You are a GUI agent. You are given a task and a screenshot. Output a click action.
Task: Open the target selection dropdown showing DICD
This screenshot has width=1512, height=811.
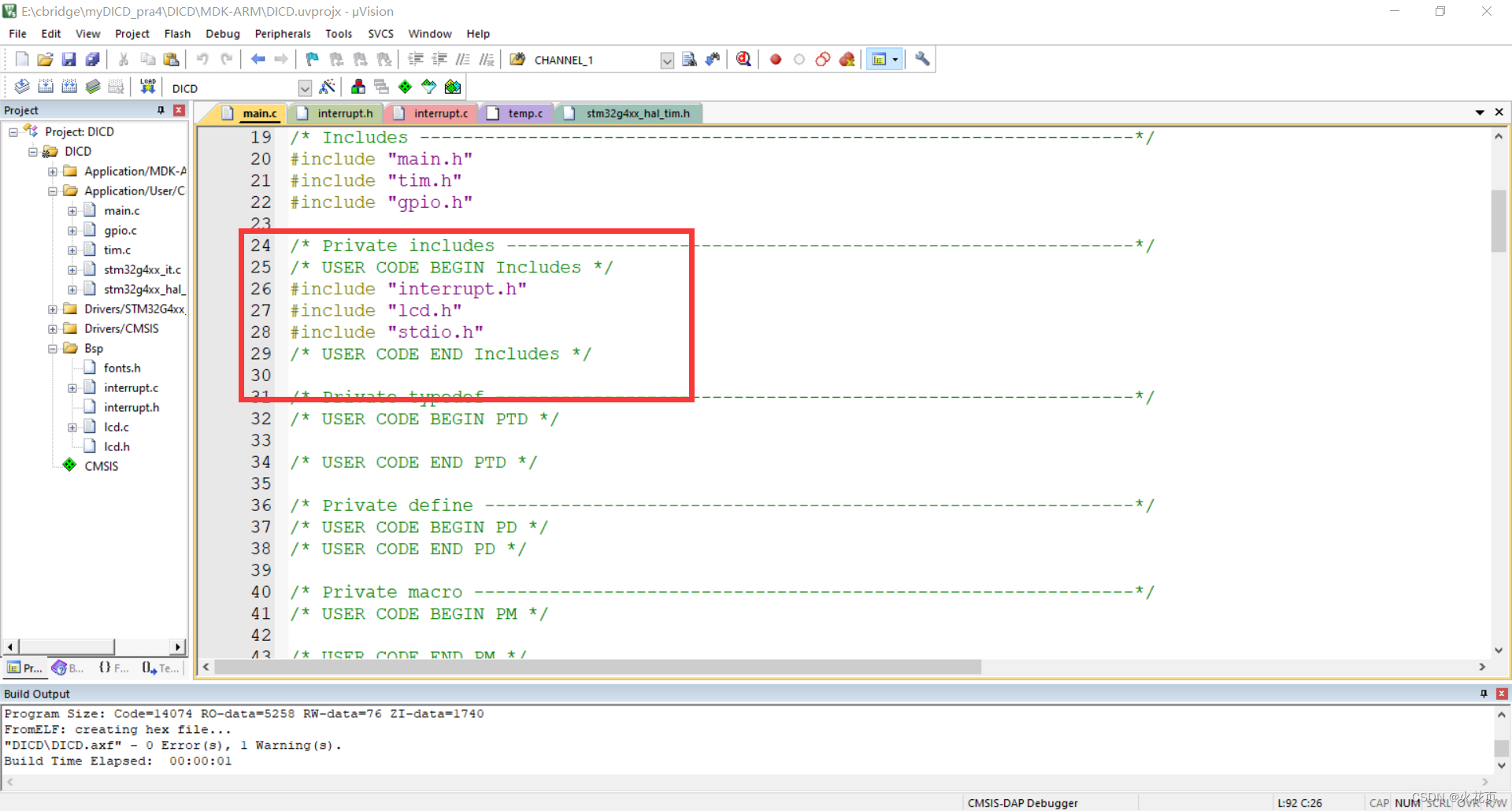(x=305, y=87)
